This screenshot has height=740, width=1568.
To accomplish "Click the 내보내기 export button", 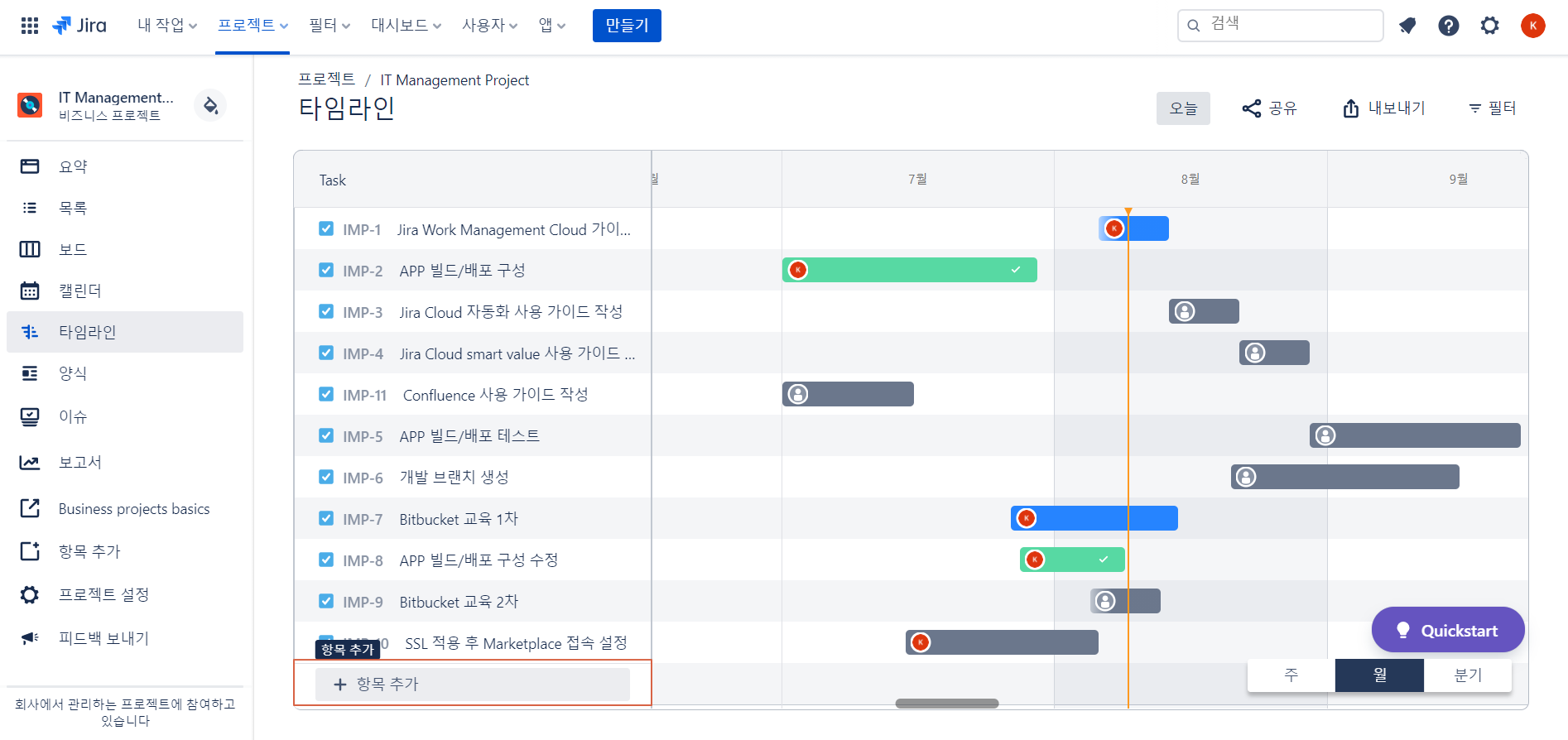I will pos(1383,108).
